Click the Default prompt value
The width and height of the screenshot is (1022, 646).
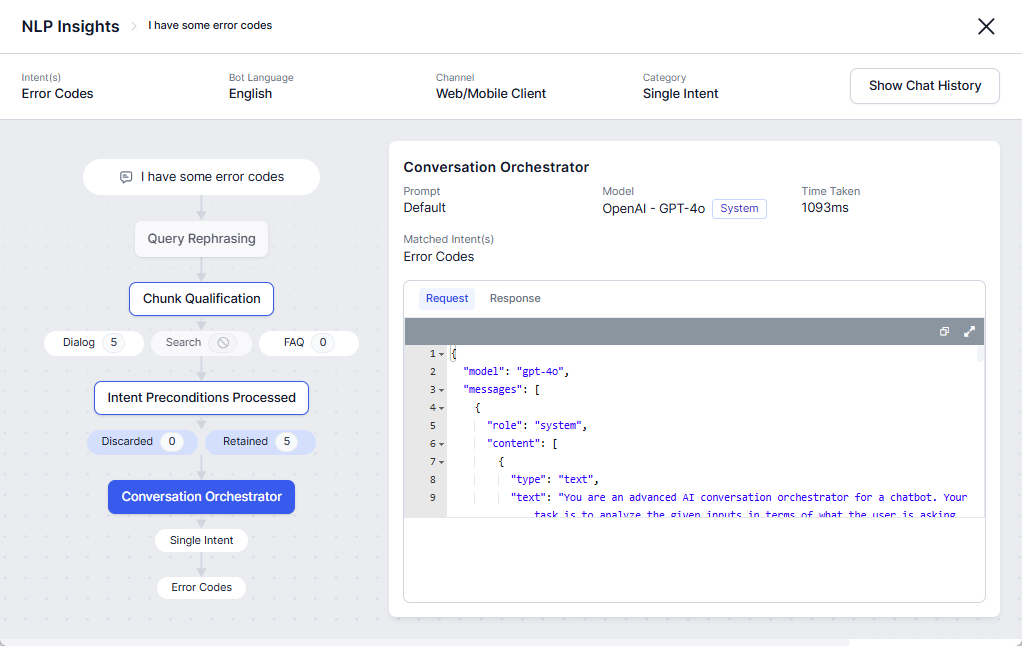(x=424, y=208)
